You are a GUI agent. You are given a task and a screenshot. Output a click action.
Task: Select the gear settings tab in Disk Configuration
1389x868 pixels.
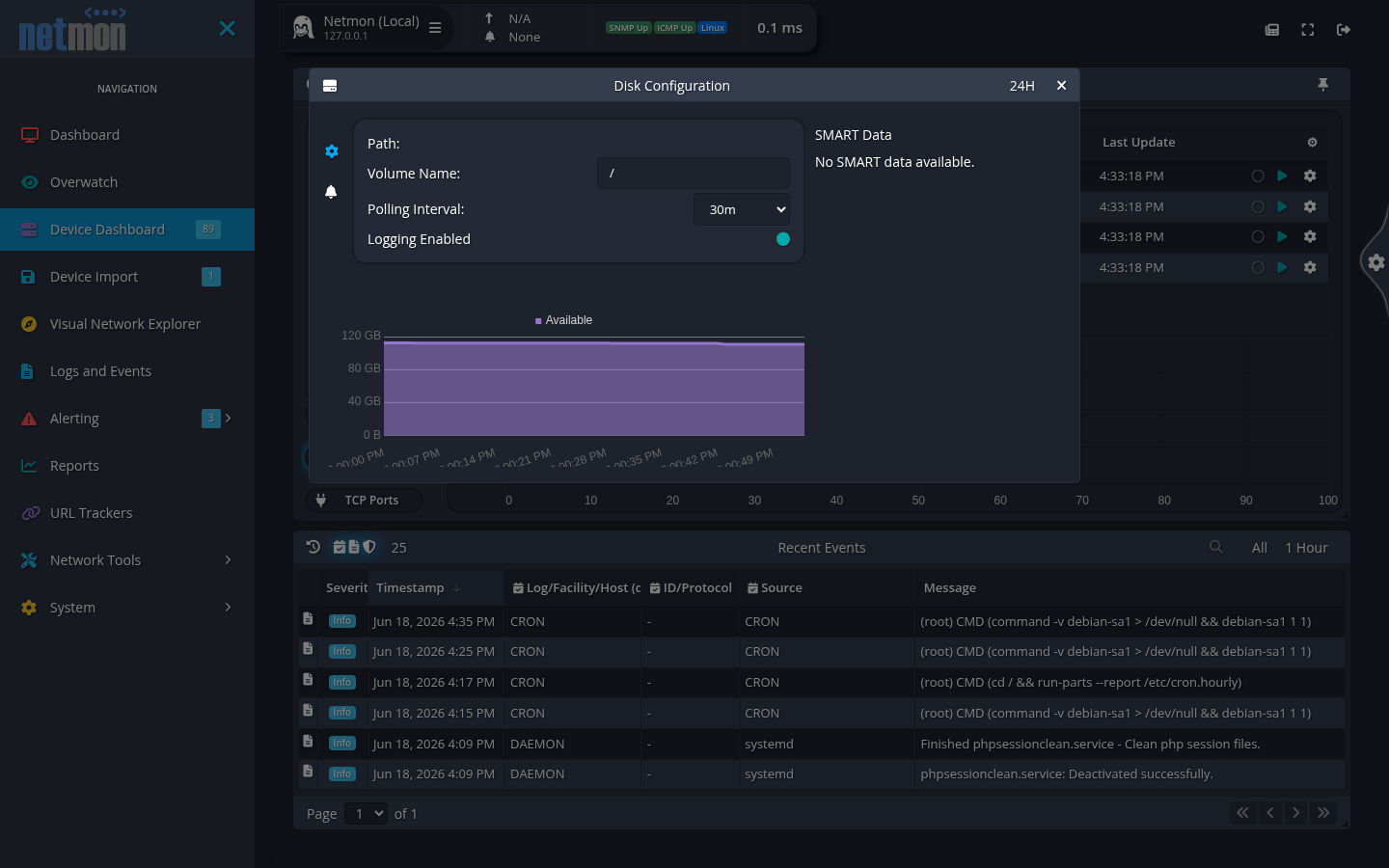coord(332,151)
